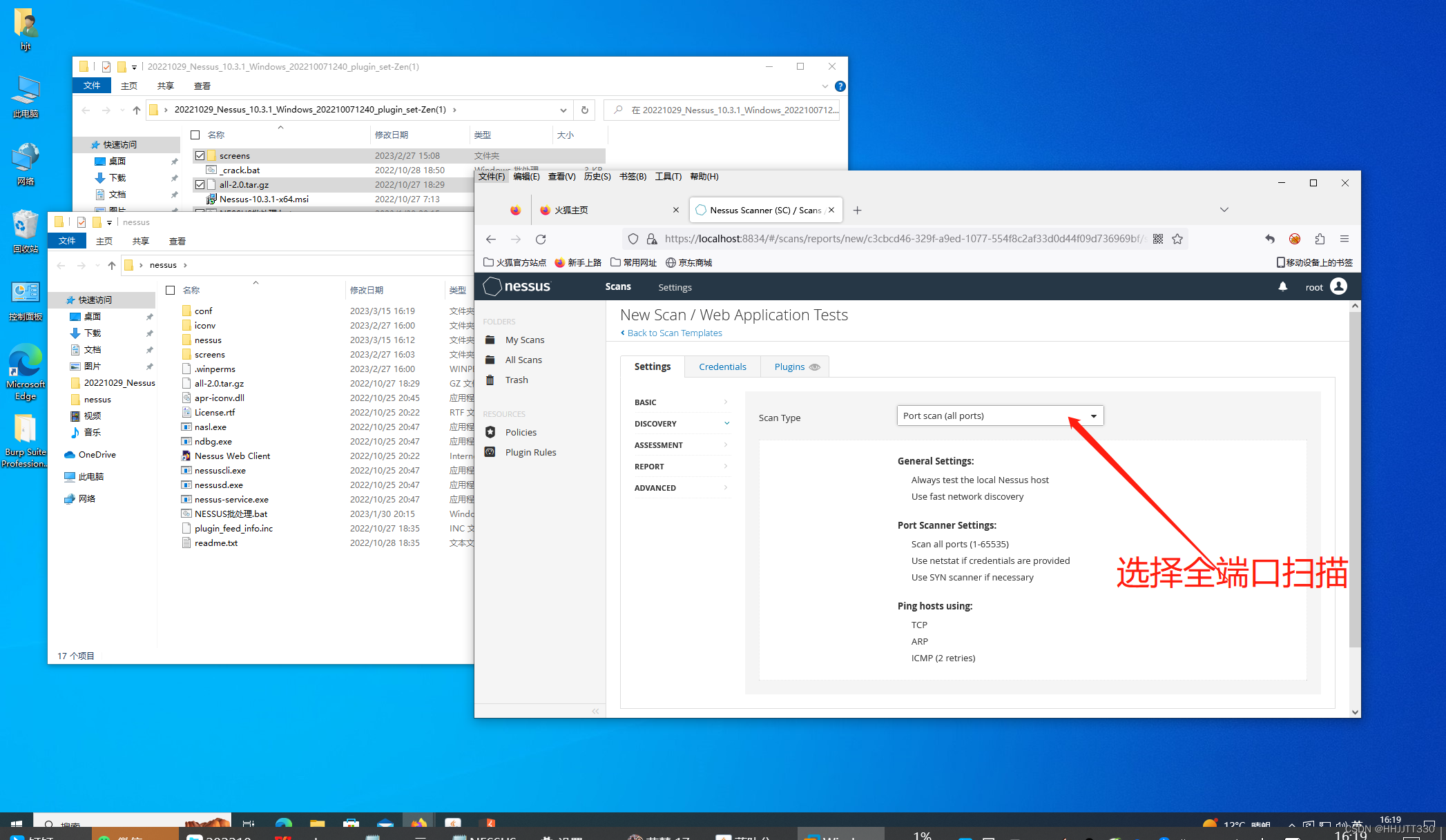Switch to the Credentials tab
The image size is (1446, 840).
[722, 367]
